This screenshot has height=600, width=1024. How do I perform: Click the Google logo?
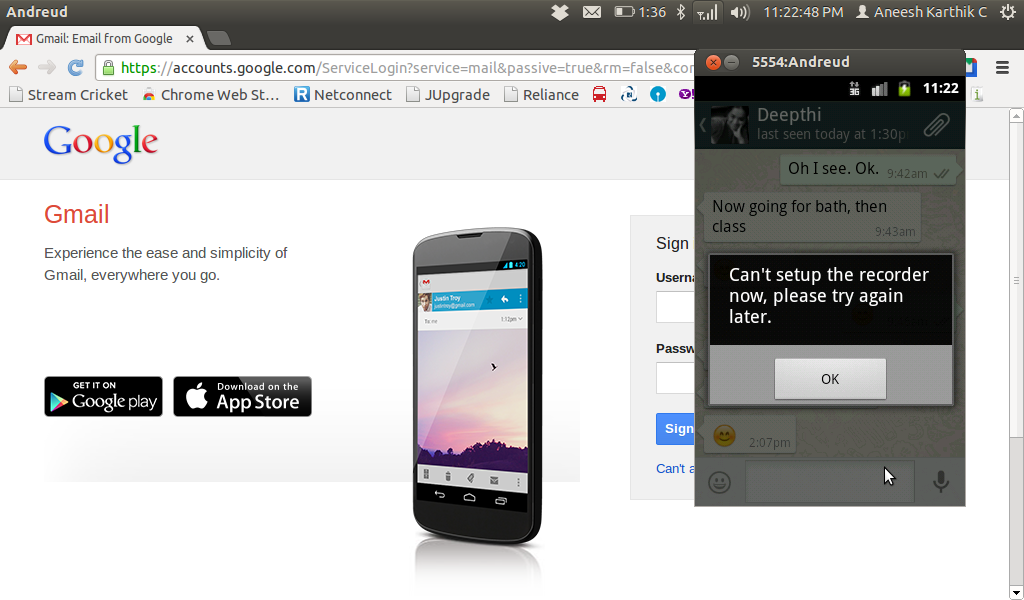[x=101, y=143]
